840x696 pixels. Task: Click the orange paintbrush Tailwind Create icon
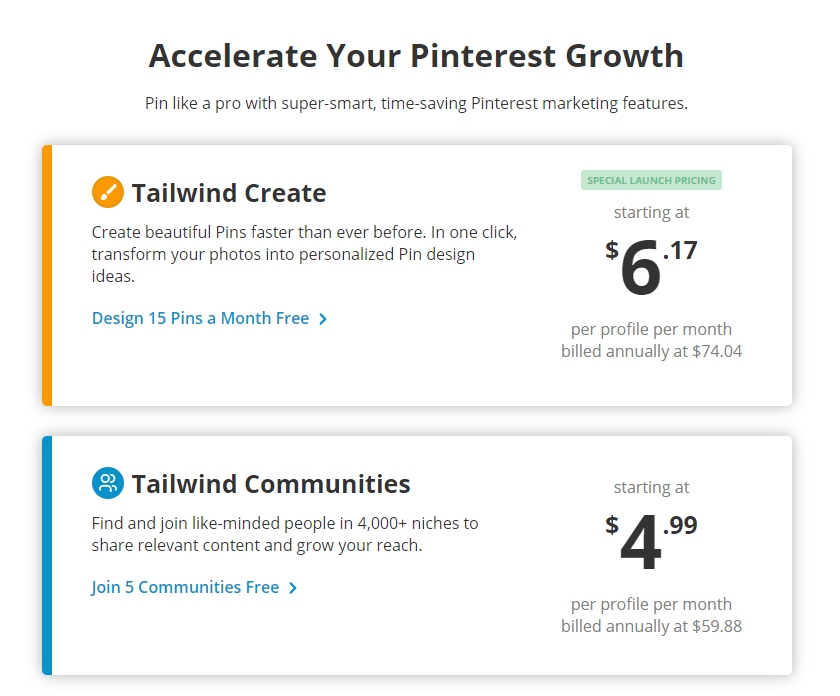click(x=108, y=192)
